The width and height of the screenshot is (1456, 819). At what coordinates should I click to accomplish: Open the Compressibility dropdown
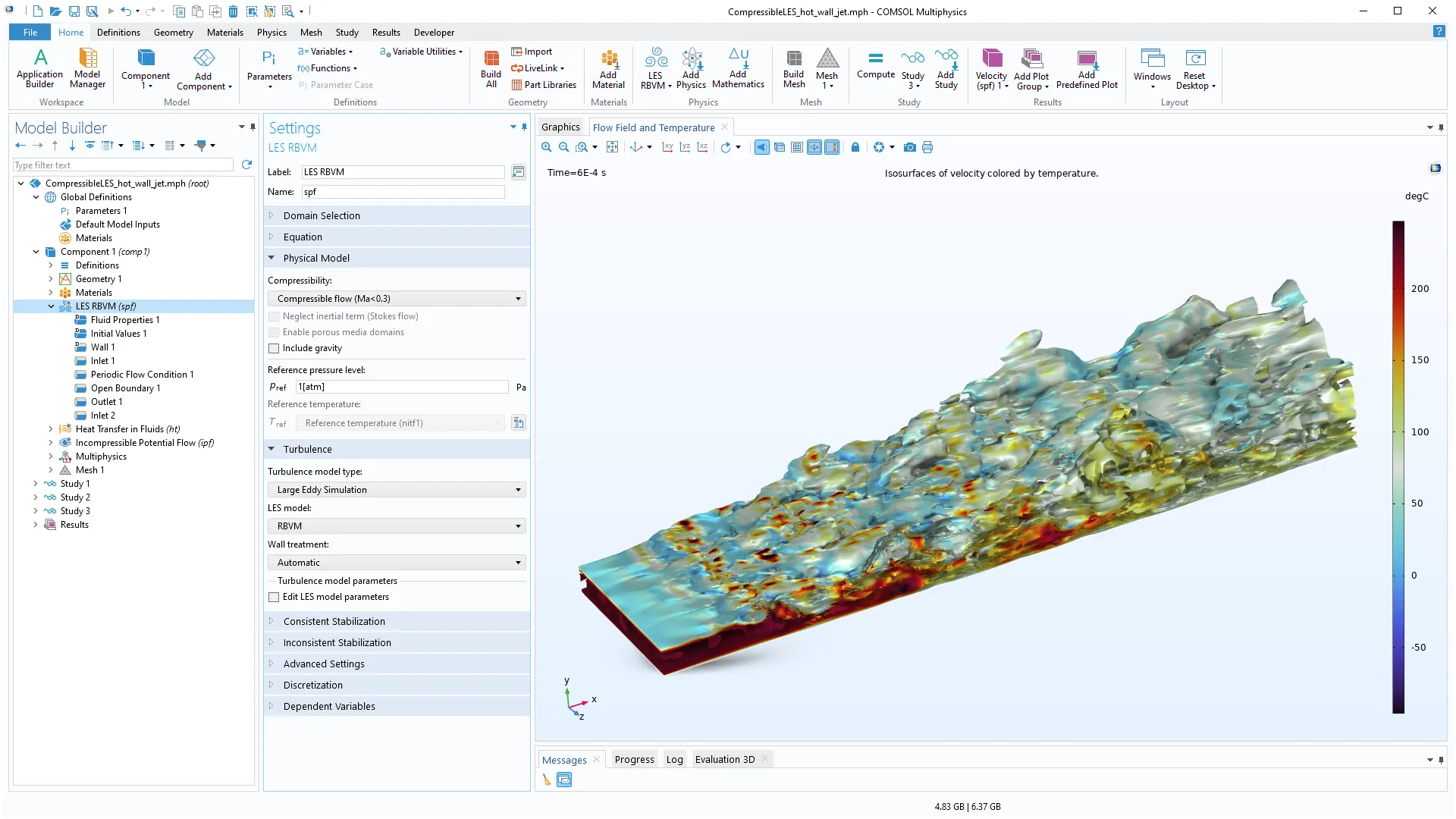point(397,299)
